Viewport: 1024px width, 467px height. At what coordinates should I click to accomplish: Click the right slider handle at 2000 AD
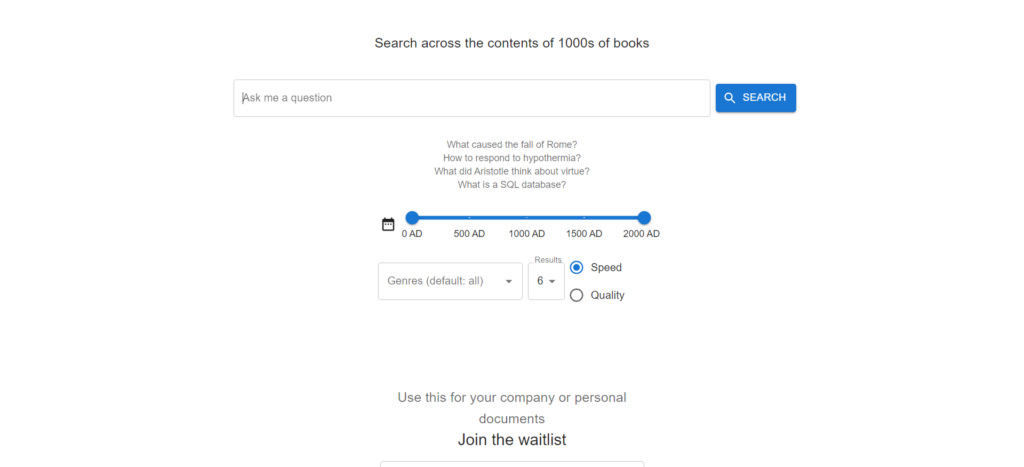(644, 218)
